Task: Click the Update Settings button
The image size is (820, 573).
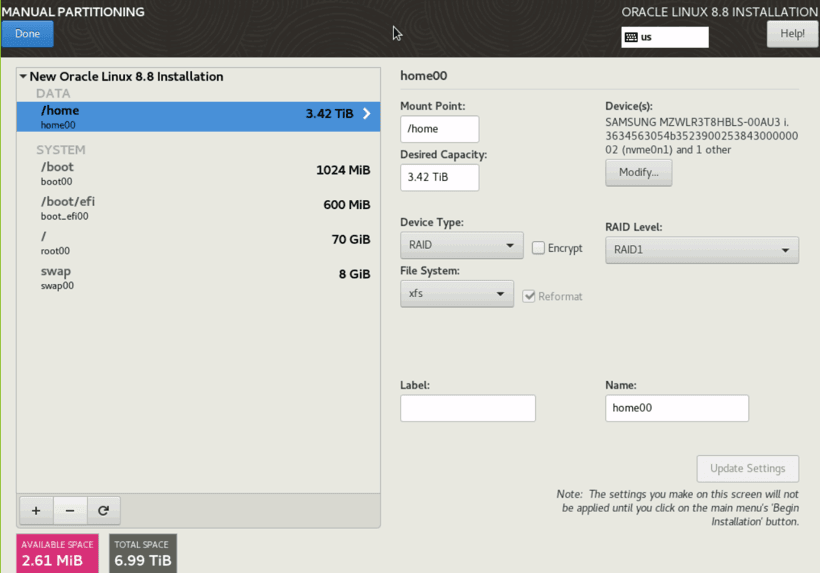Action: 747,468
